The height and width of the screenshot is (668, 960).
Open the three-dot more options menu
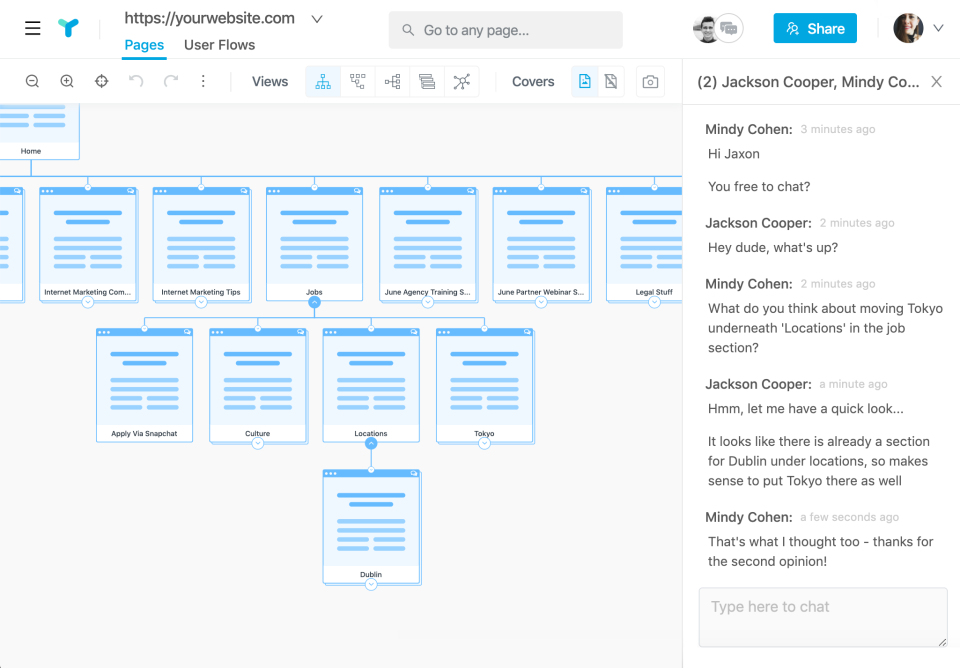point(203,81)
